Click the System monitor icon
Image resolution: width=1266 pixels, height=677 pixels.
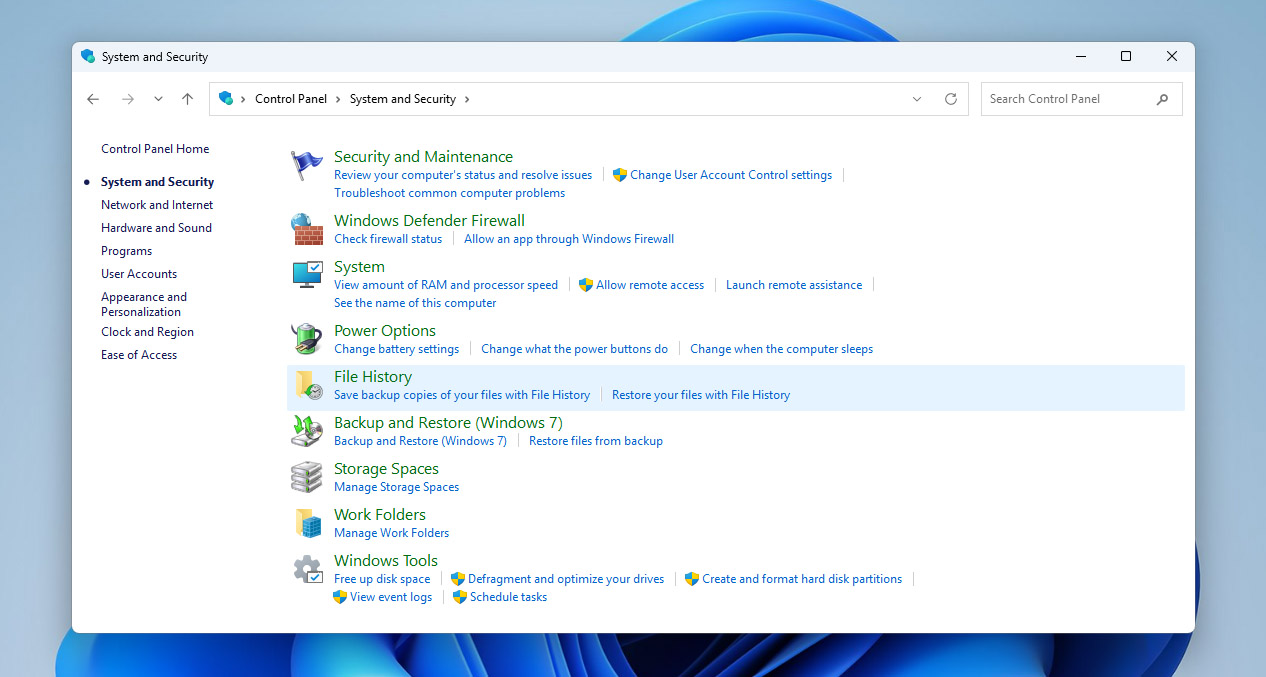pos(307,274)
